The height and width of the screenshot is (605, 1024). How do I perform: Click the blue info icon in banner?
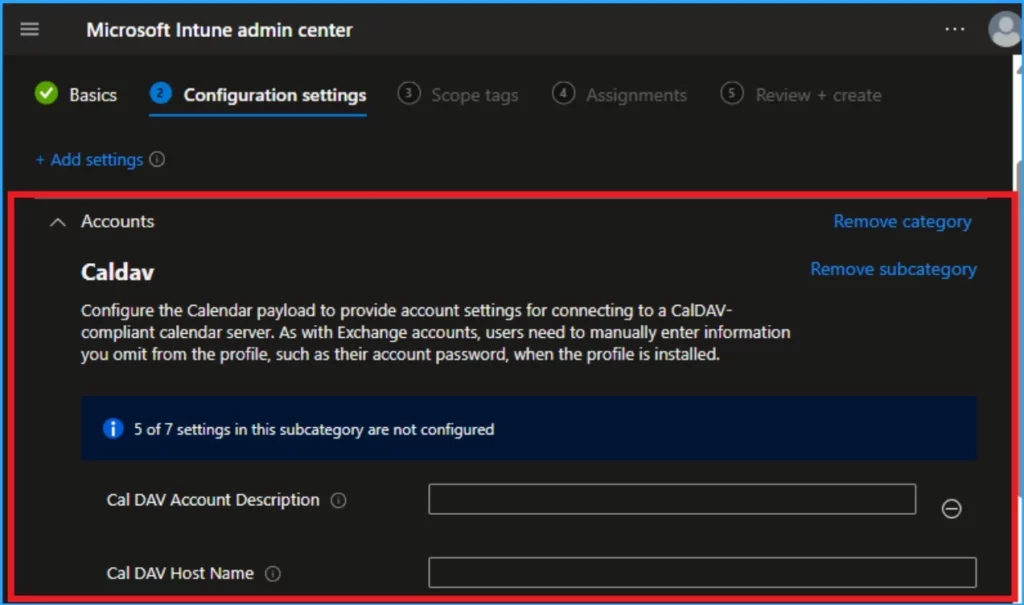113,429
